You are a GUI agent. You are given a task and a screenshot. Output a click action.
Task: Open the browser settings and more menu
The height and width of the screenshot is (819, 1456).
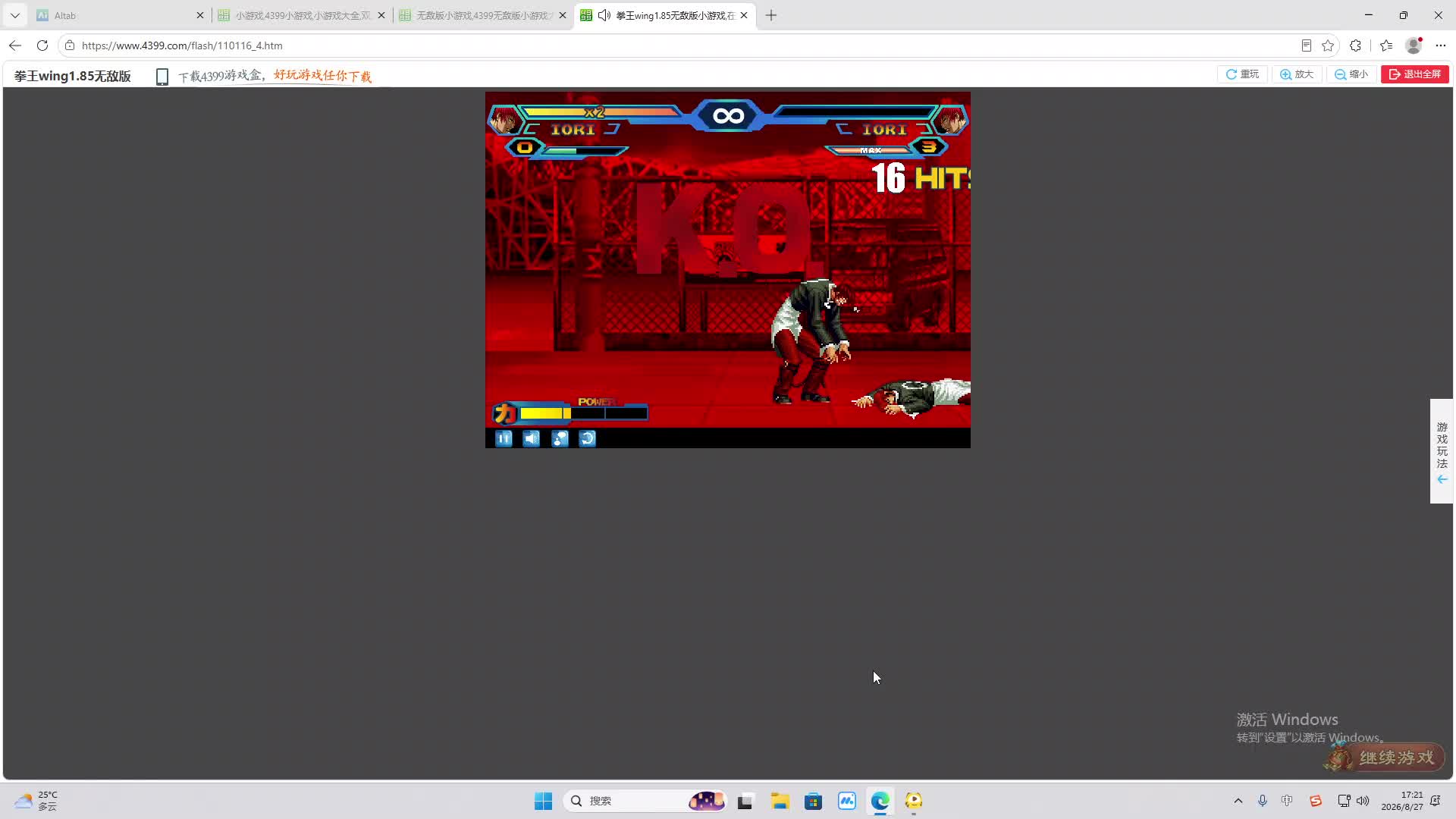1441,45
